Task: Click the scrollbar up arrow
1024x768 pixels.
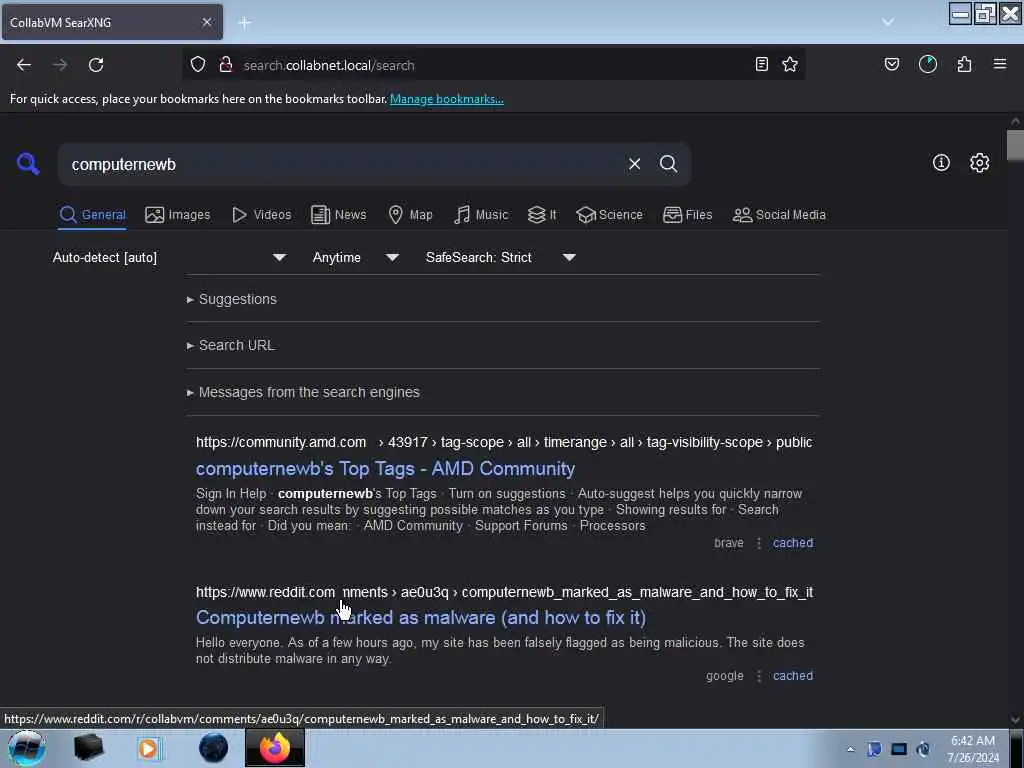Action: coord(1015,121)
